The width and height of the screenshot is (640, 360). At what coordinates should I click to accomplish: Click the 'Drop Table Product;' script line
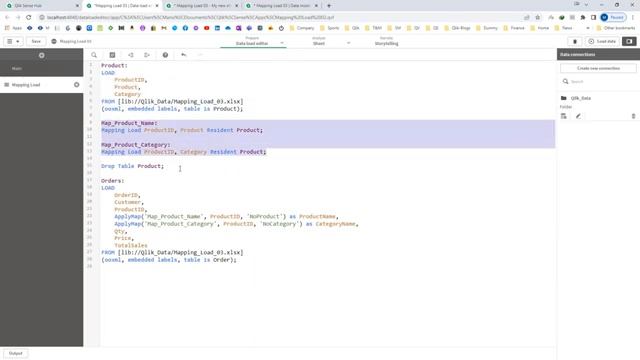point(133,166)
